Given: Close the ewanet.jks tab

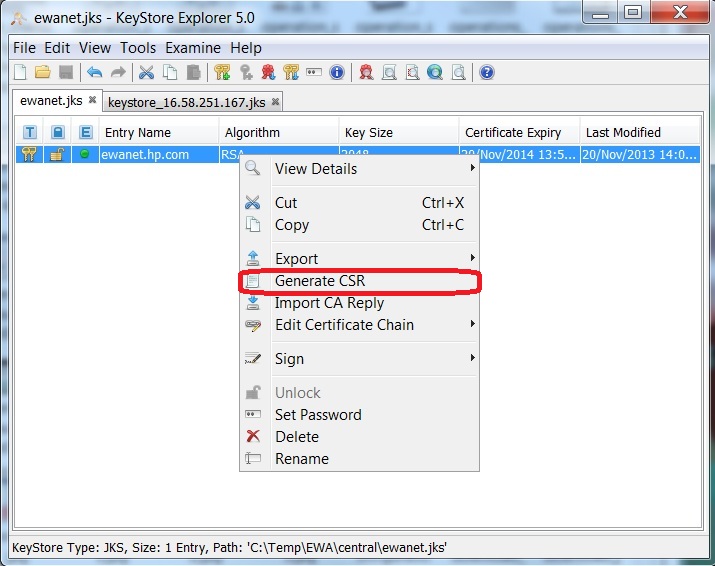Looking at the screenshot, I should 92,100.
